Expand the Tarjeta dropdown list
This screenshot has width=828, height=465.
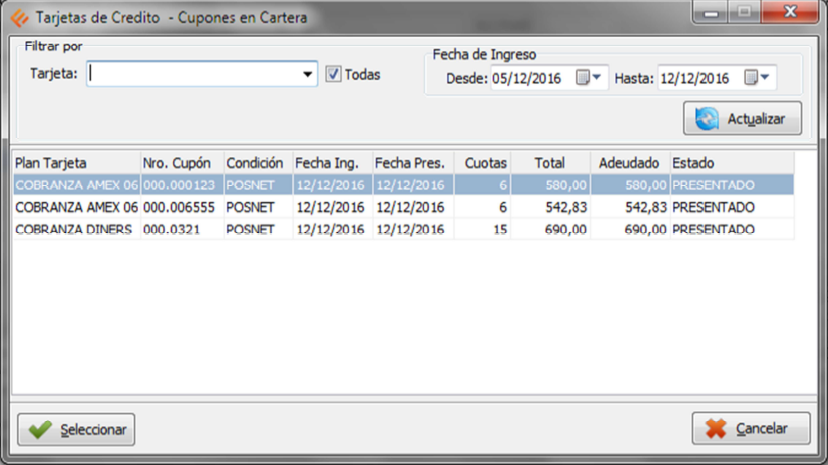pos(307,74)
